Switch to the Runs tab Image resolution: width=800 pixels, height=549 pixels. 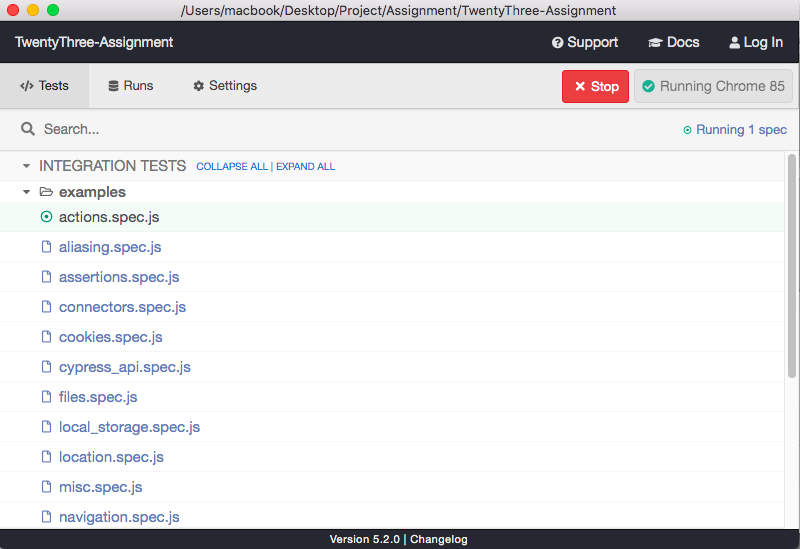pyautogui.click(x=131, y=86)
